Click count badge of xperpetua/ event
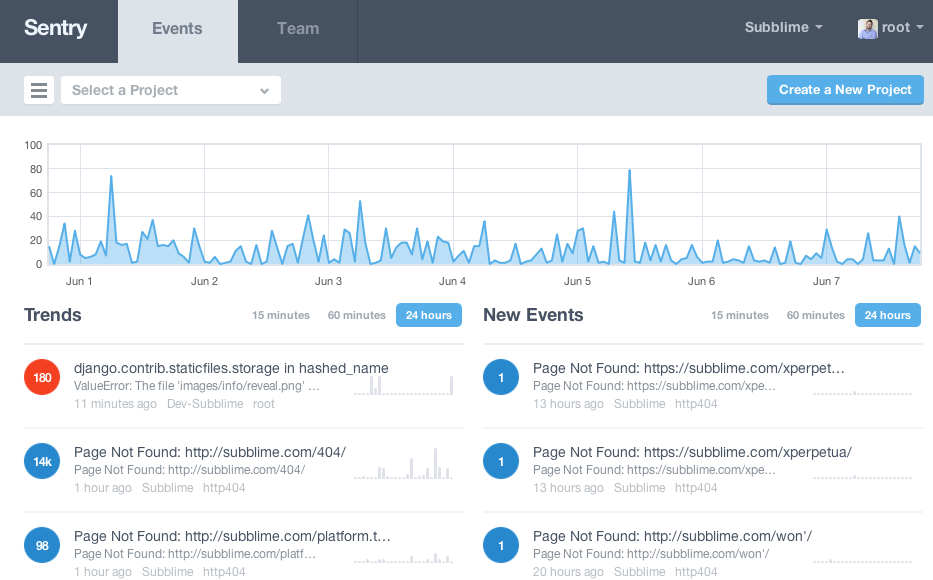Image resolution: width=933 pixels, height=580 pixels. coord(501,461)
